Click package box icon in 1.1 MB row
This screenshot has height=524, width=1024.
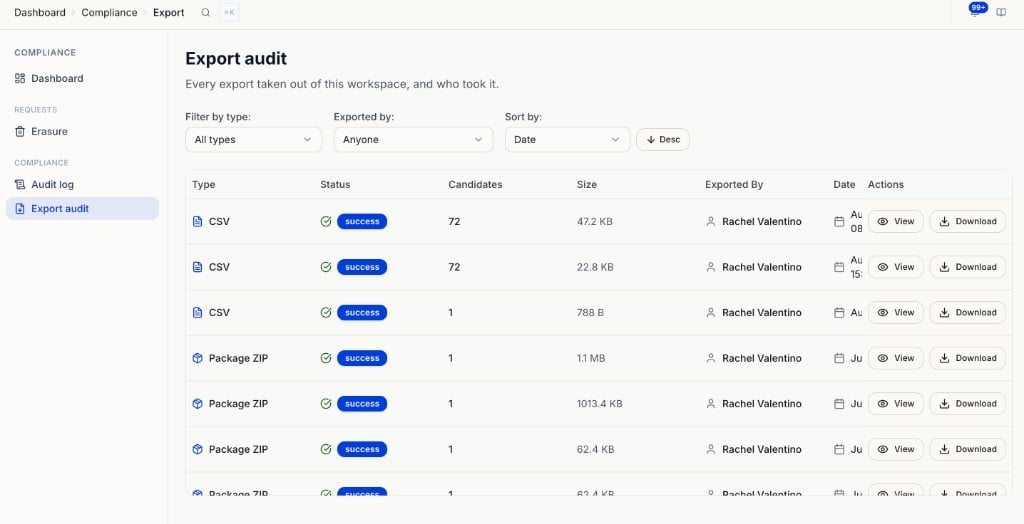tap(197, 358)
